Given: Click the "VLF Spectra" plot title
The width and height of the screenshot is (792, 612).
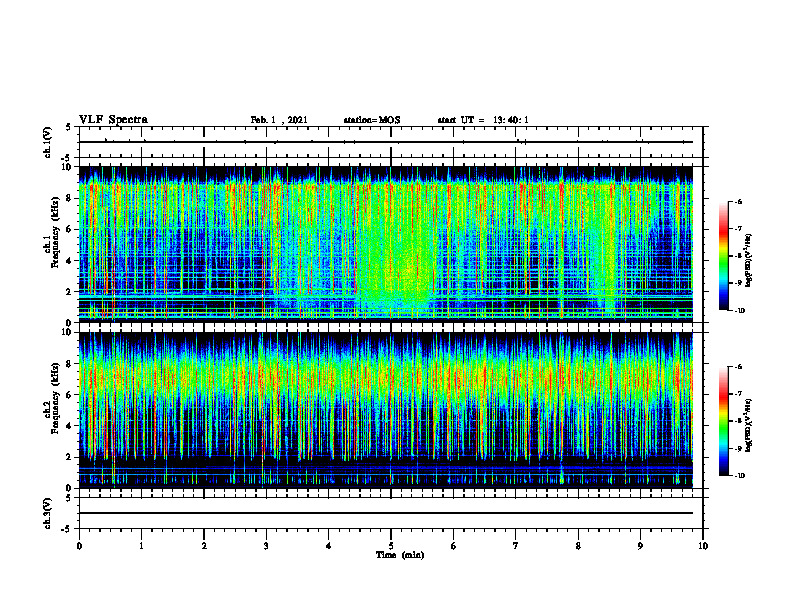Looking at the screenshot, I should click(x=113, y=120).
